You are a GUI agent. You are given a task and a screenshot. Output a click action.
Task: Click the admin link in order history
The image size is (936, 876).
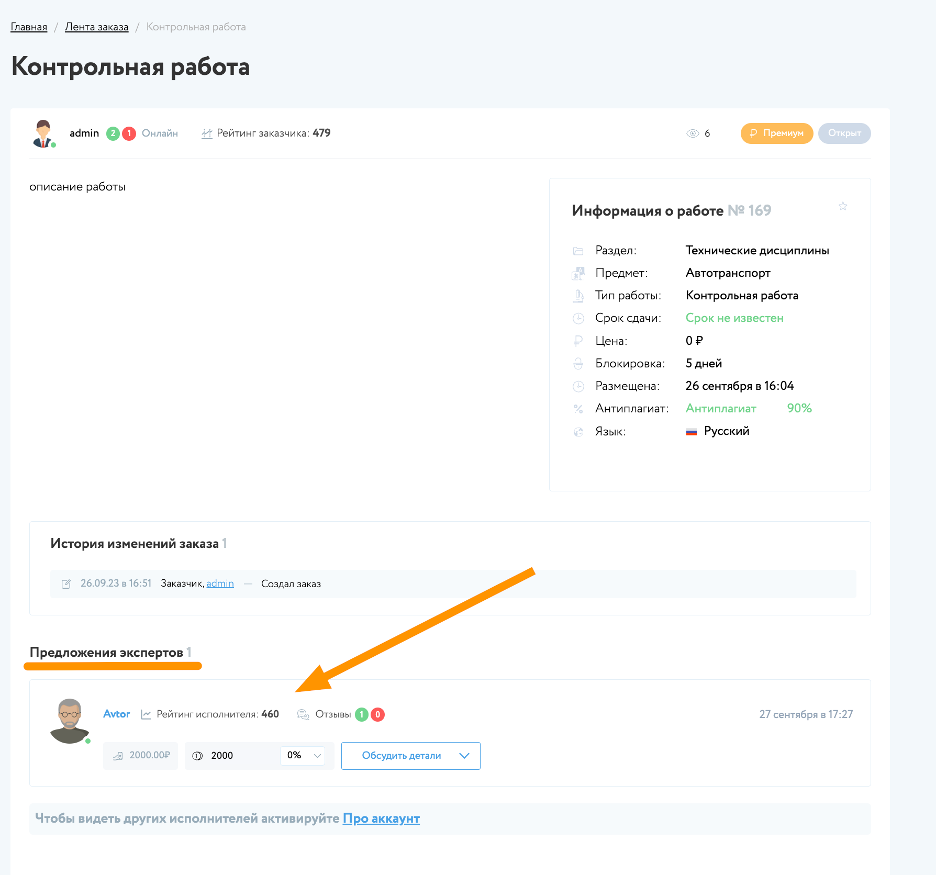(220, 583)
